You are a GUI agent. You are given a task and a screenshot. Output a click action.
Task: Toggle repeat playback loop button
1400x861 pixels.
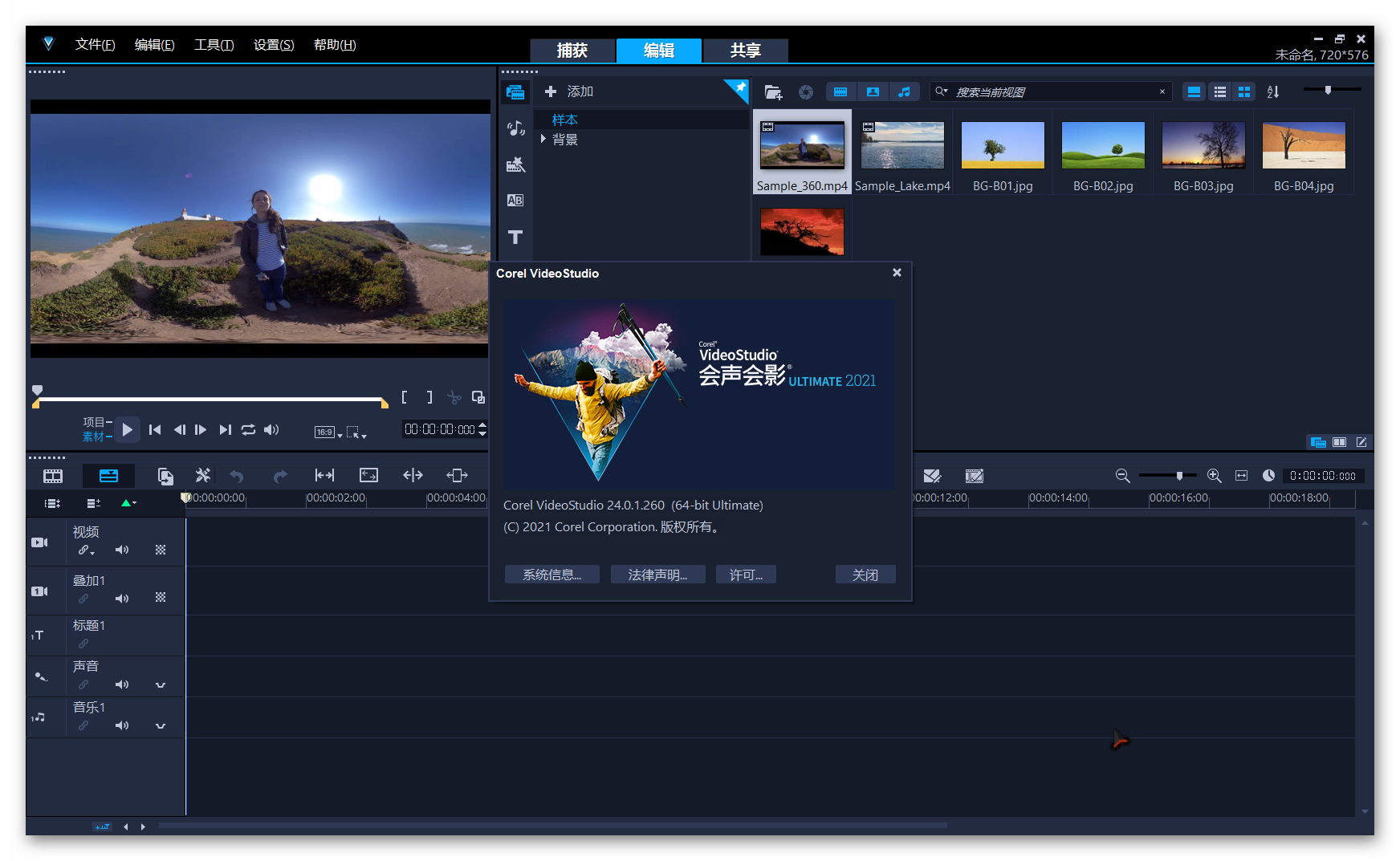click(248, 430)
